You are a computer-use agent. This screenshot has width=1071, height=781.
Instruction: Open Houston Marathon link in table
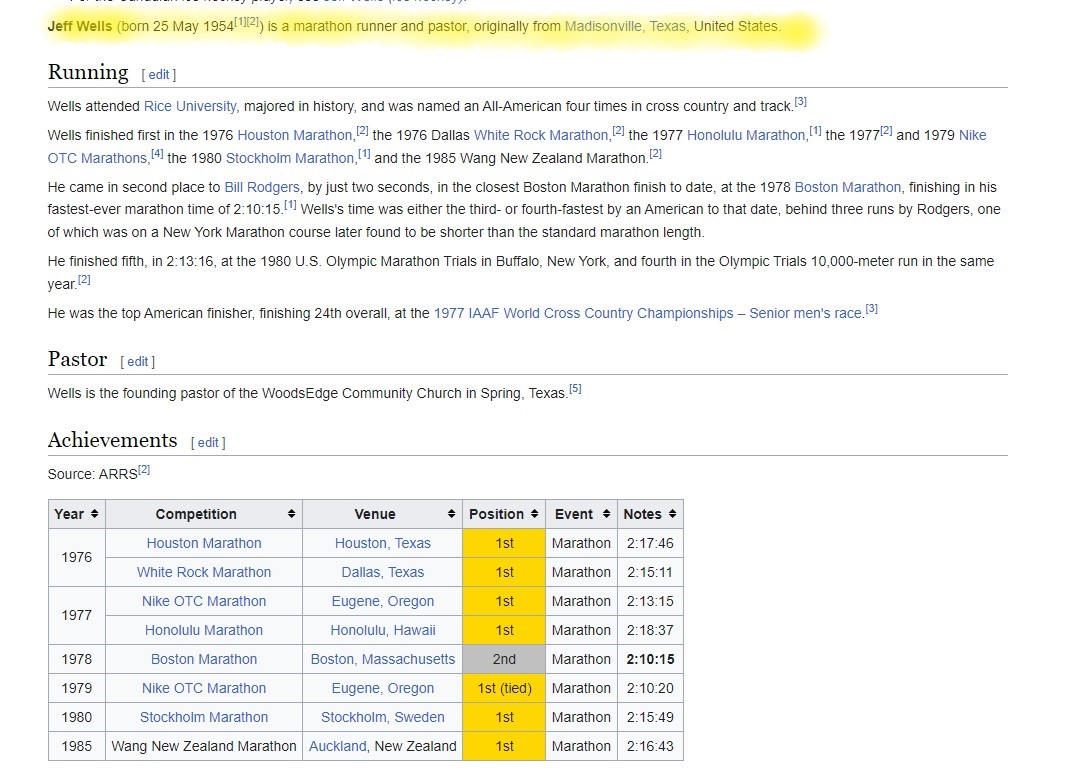204,543
